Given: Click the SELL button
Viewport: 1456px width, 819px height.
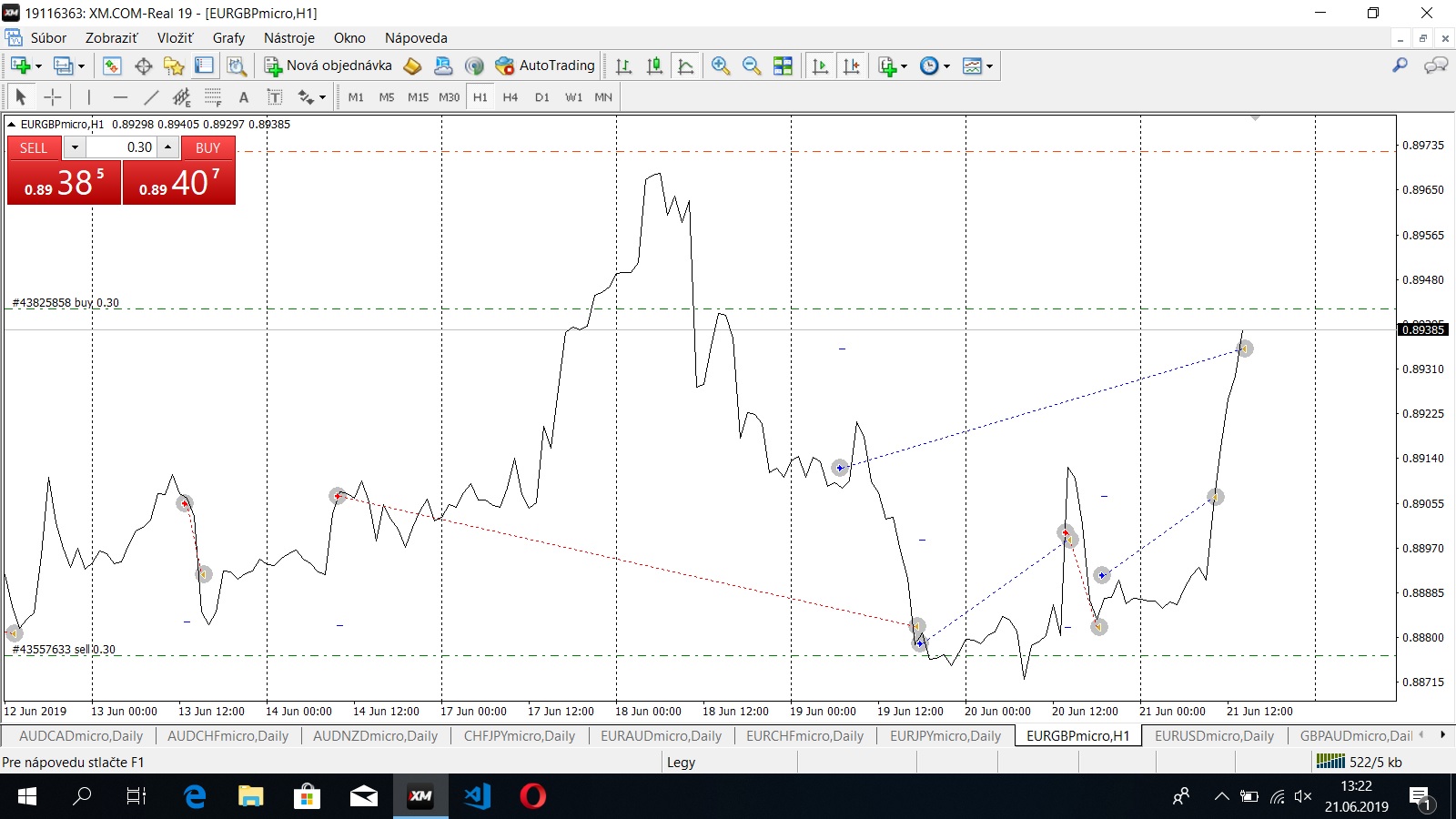Looking at the screenshot, I should coord(35,147).
